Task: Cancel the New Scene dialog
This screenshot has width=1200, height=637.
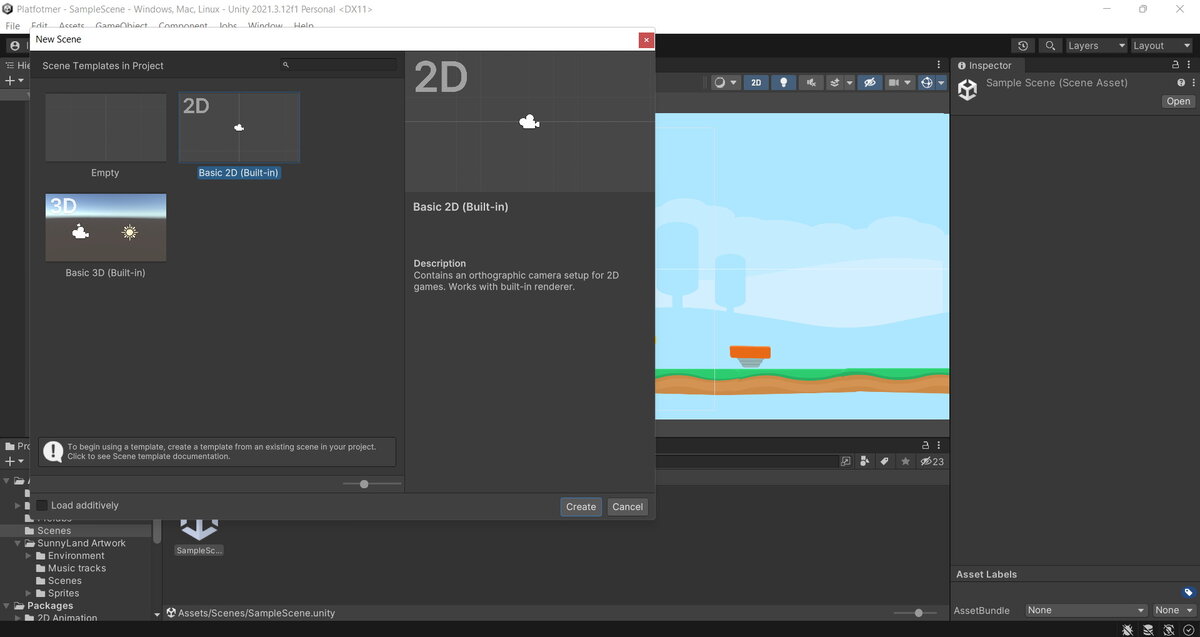Action: coord(628,507)
